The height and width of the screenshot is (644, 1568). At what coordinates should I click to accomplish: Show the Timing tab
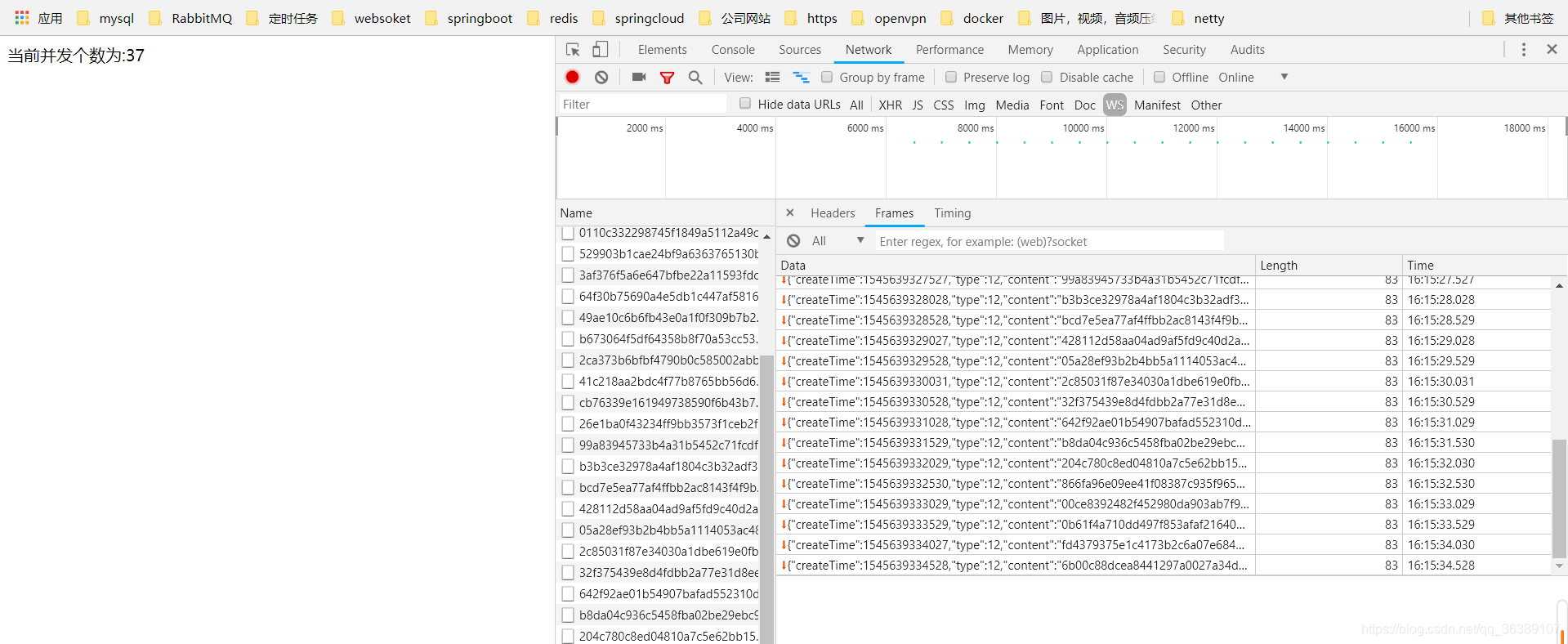[x=953, y=213]
